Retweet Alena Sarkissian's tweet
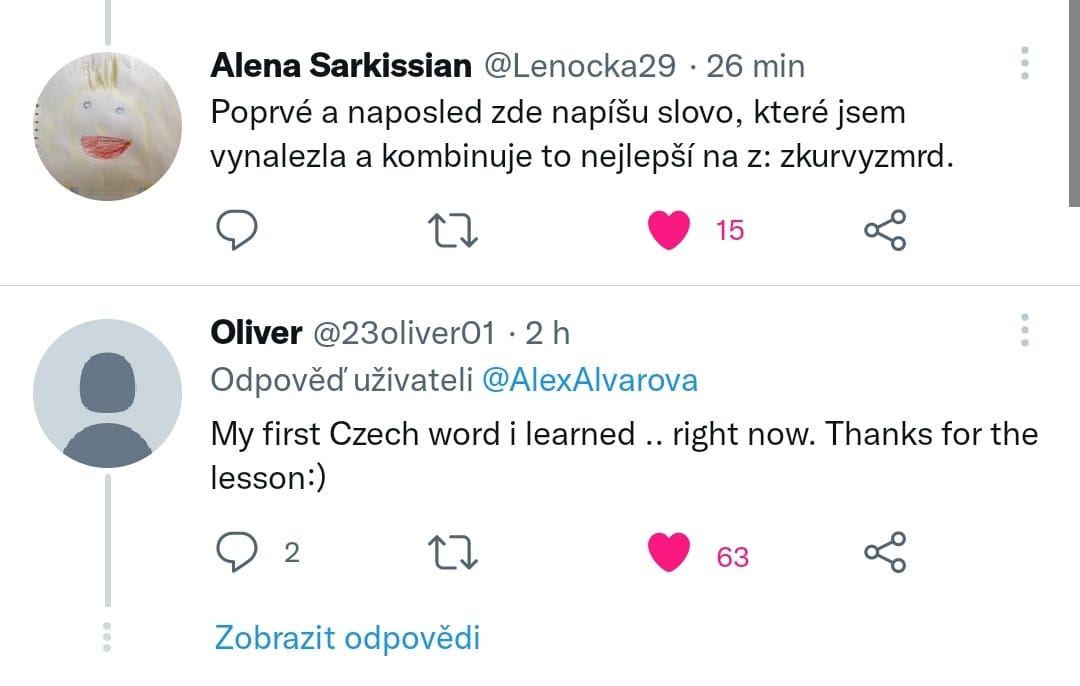Screen dimensions: 1080x686 point(454,230)
